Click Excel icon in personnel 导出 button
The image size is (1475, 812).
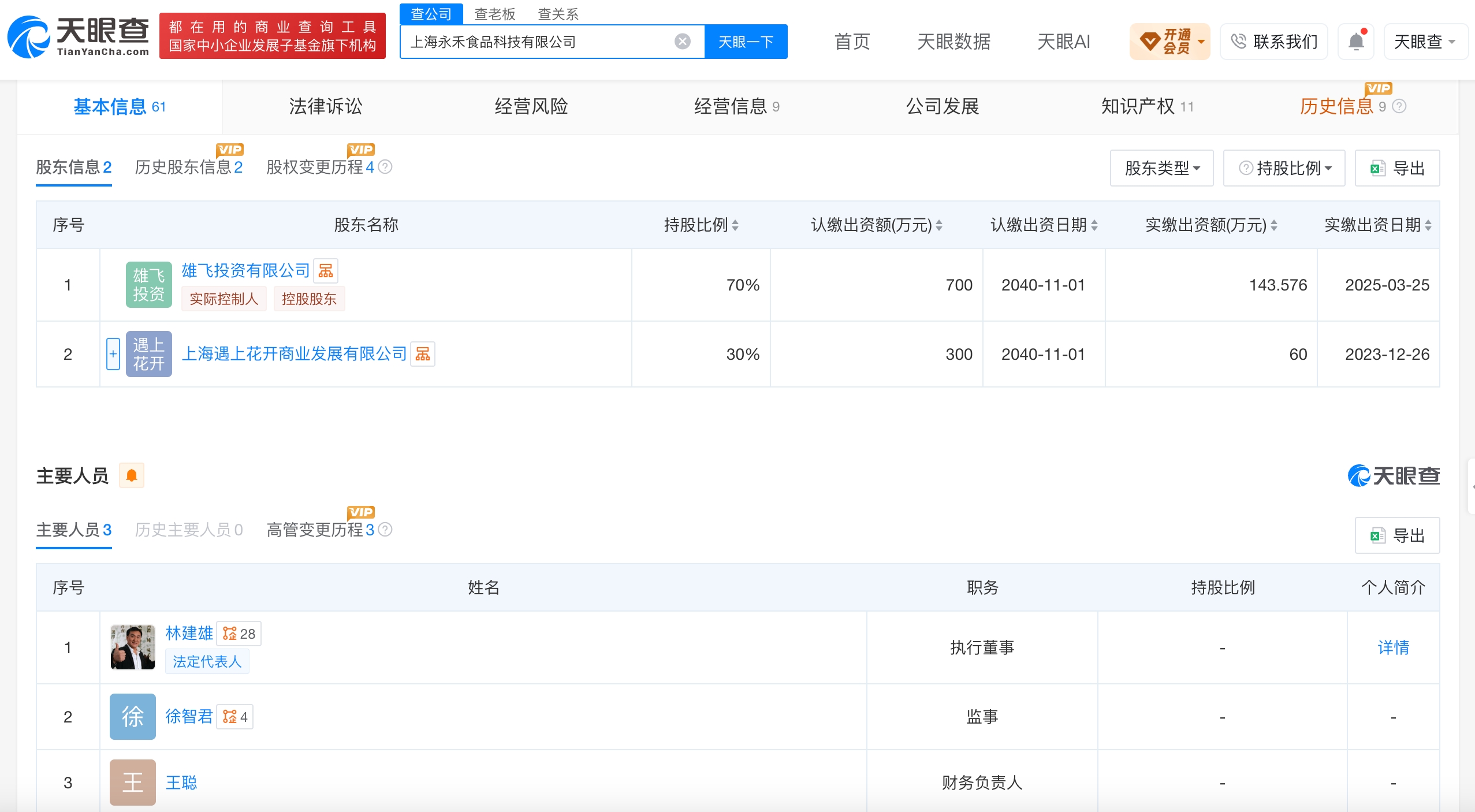(1378, 535)
